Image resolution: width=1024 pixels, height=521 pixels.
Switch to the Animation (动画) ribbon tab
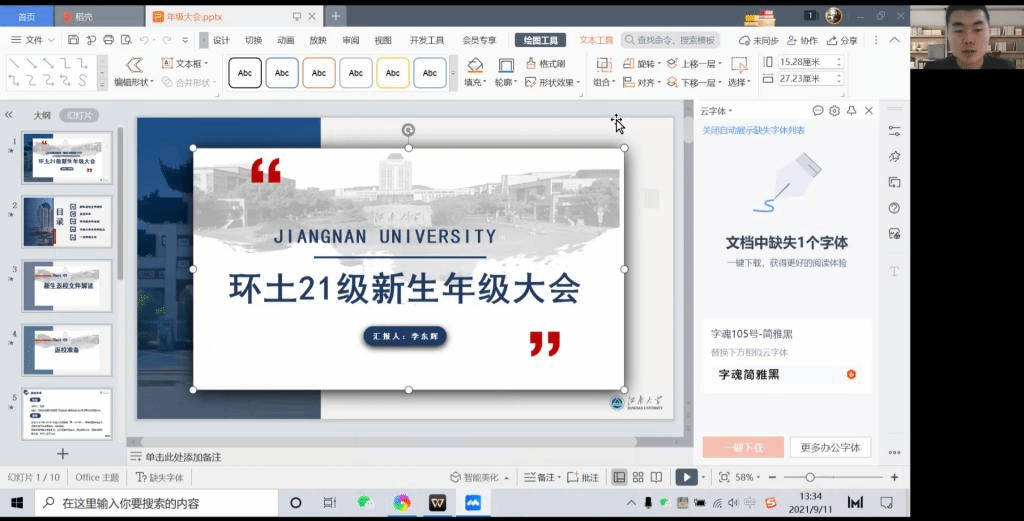click(x=285, y=40)
